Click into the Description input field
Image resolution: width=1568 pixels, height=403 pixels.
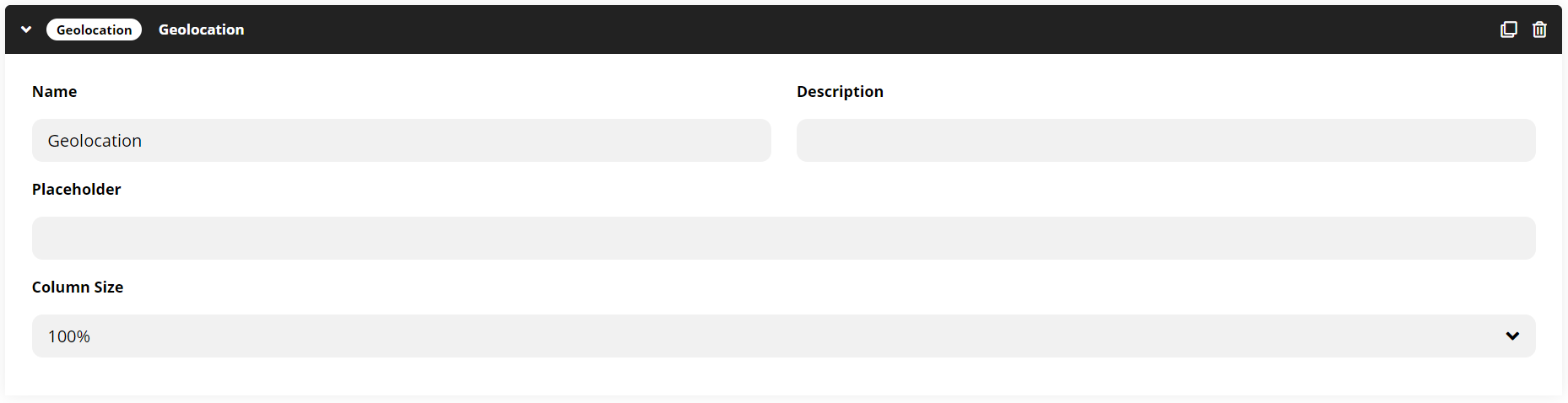(x=1165, y=140)
